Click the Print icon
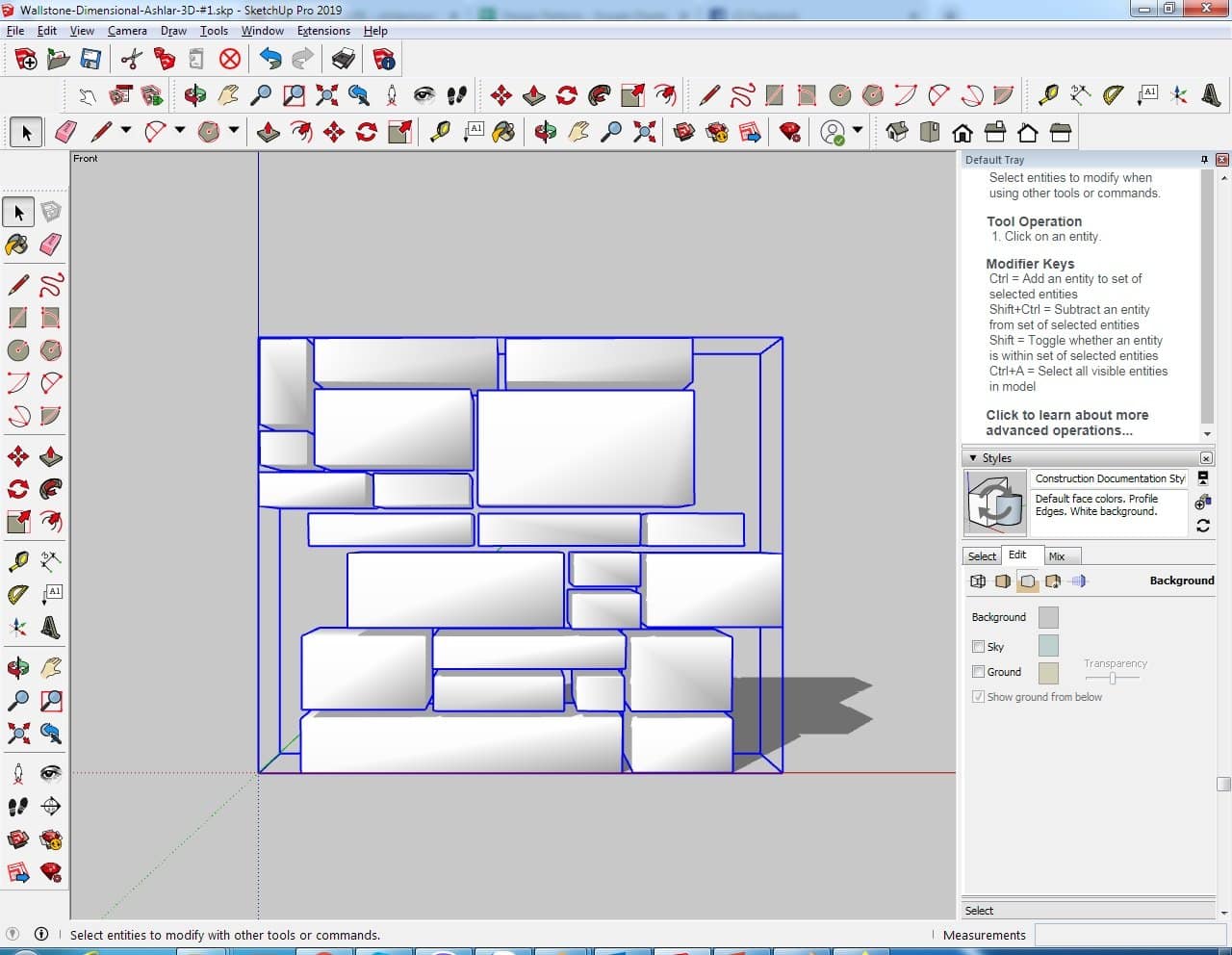The width and height of the screenshot is (1232, 955). pos(343,60)
